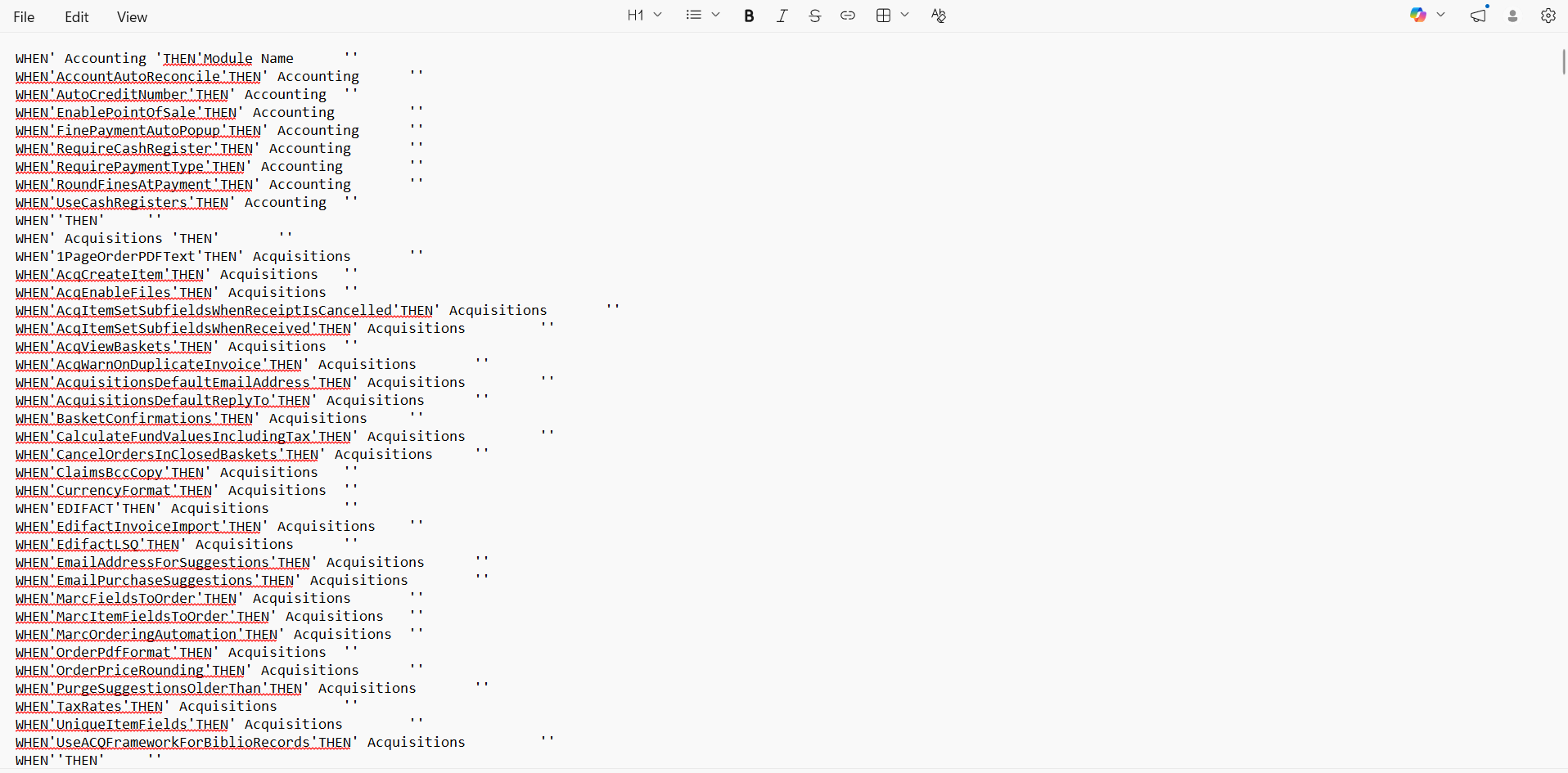Toggle strikethrough formatting
1568x773 pixels.
(x=814, y=16)
